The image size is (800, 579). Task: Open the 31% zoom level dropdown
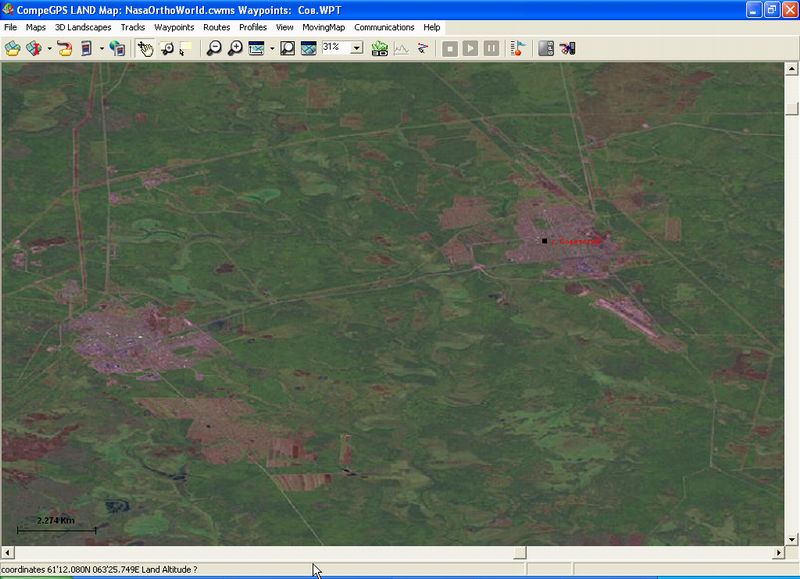pyautogui.click(x=357, y=48)
